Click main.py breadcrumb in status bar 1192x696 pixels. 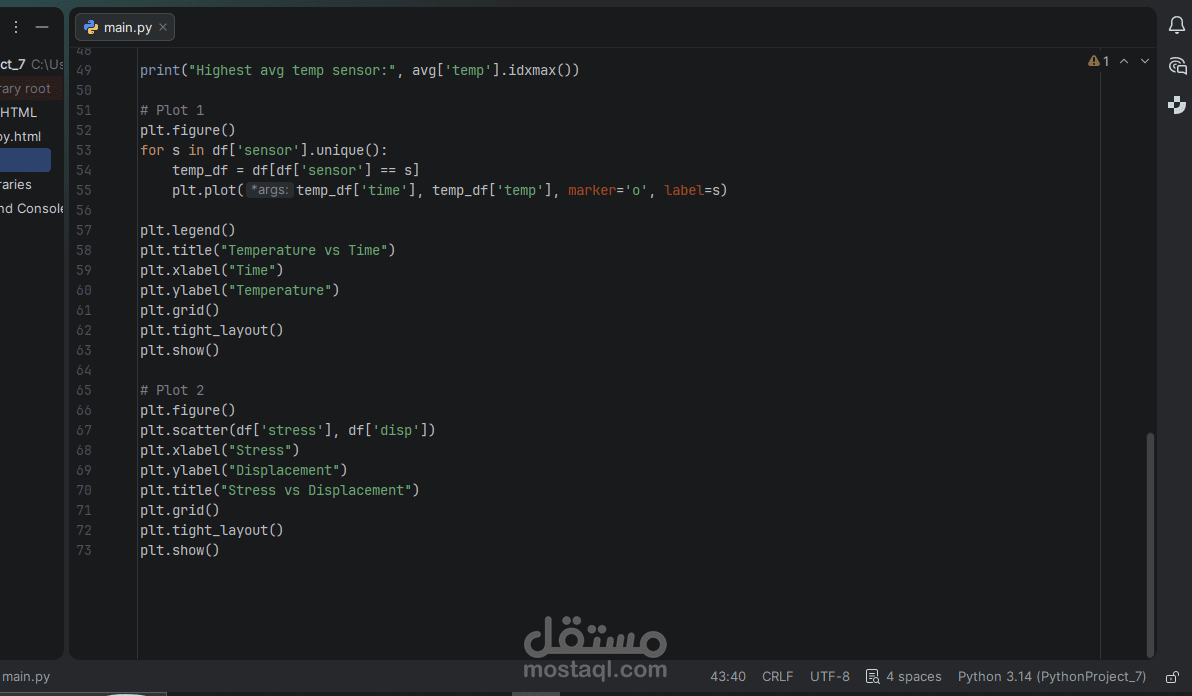tap(25, 676)
